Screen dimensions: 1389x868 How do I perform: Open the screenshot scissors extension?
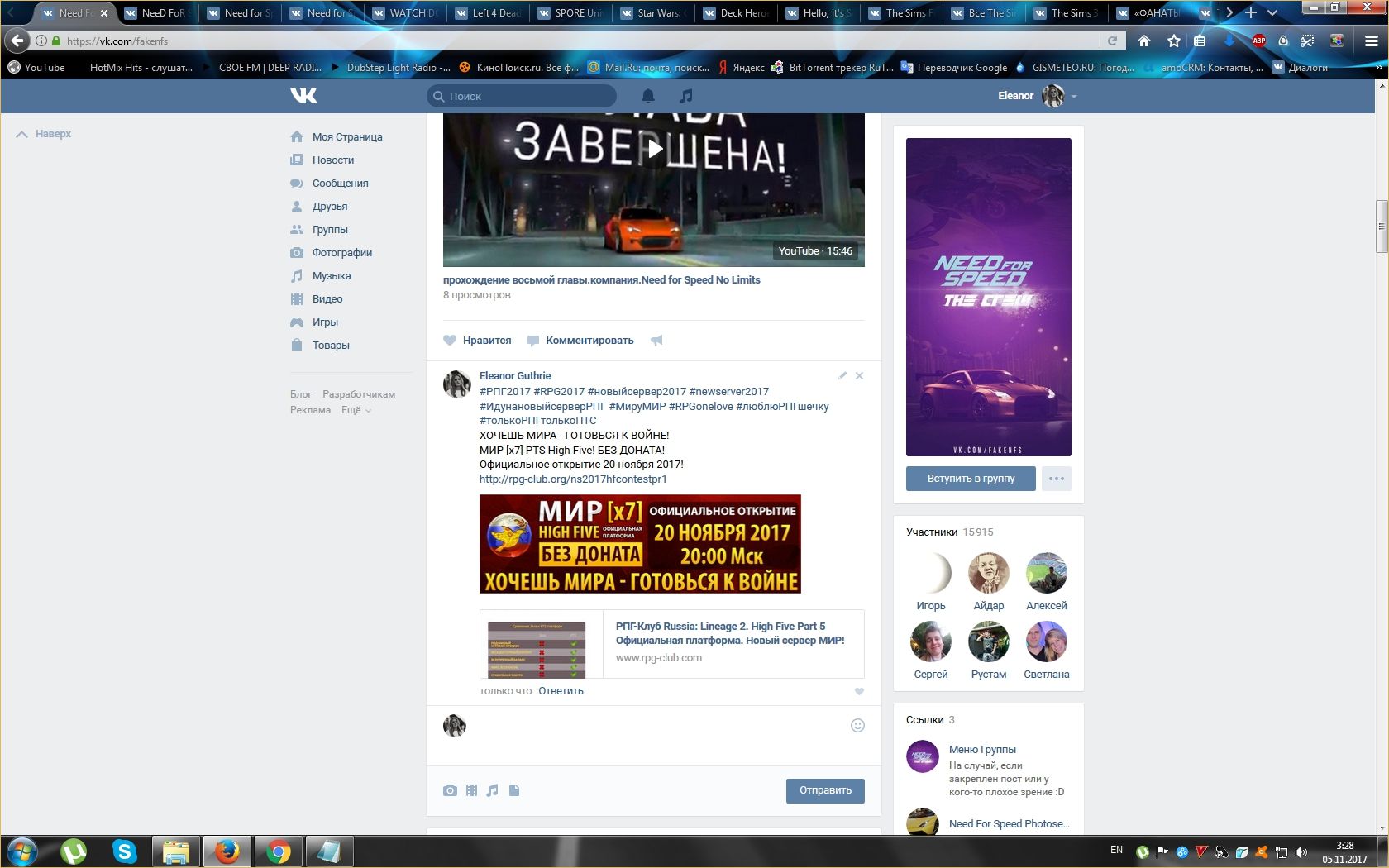(x=1307, y=41)
